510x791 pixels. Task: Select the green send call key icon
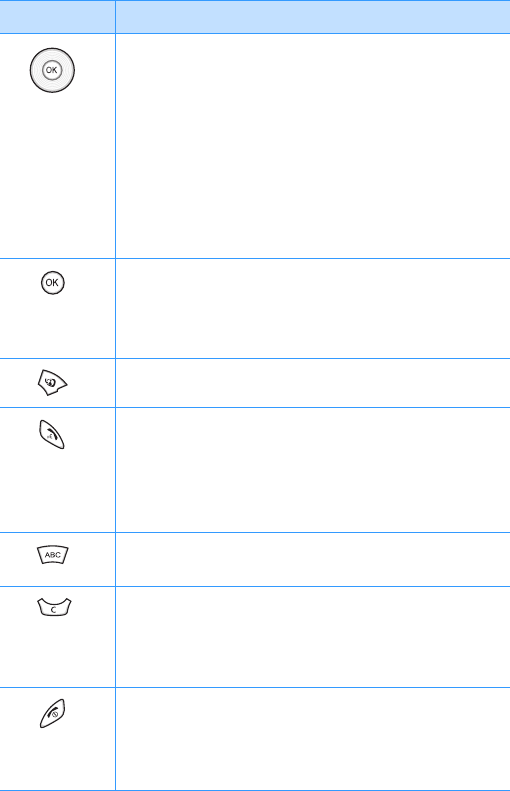pos(52,434)
